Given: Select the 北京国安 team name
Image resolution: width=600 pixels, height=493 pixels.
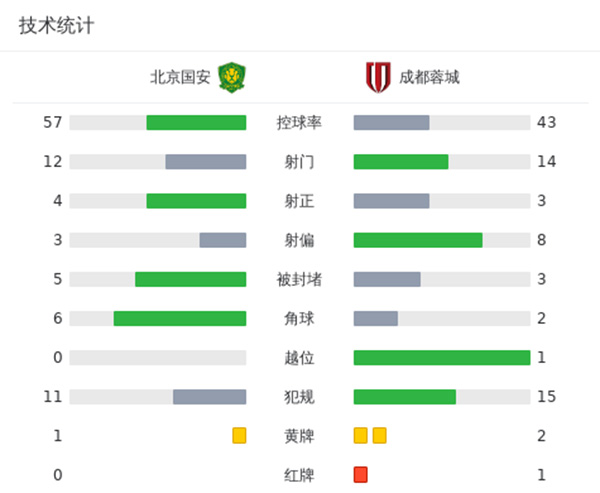Looking at the screenshot, I should pos(180,77).
